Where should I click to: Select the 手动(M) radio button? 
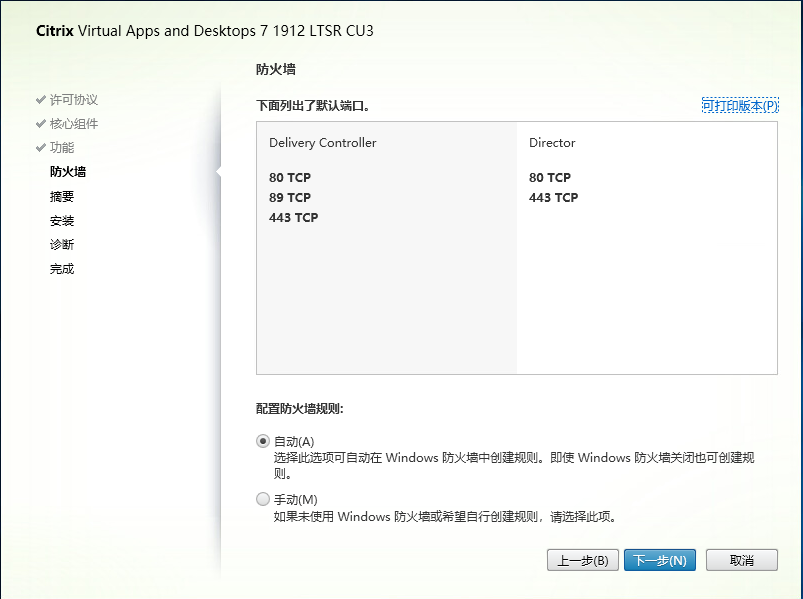click(x=263, y=499)
